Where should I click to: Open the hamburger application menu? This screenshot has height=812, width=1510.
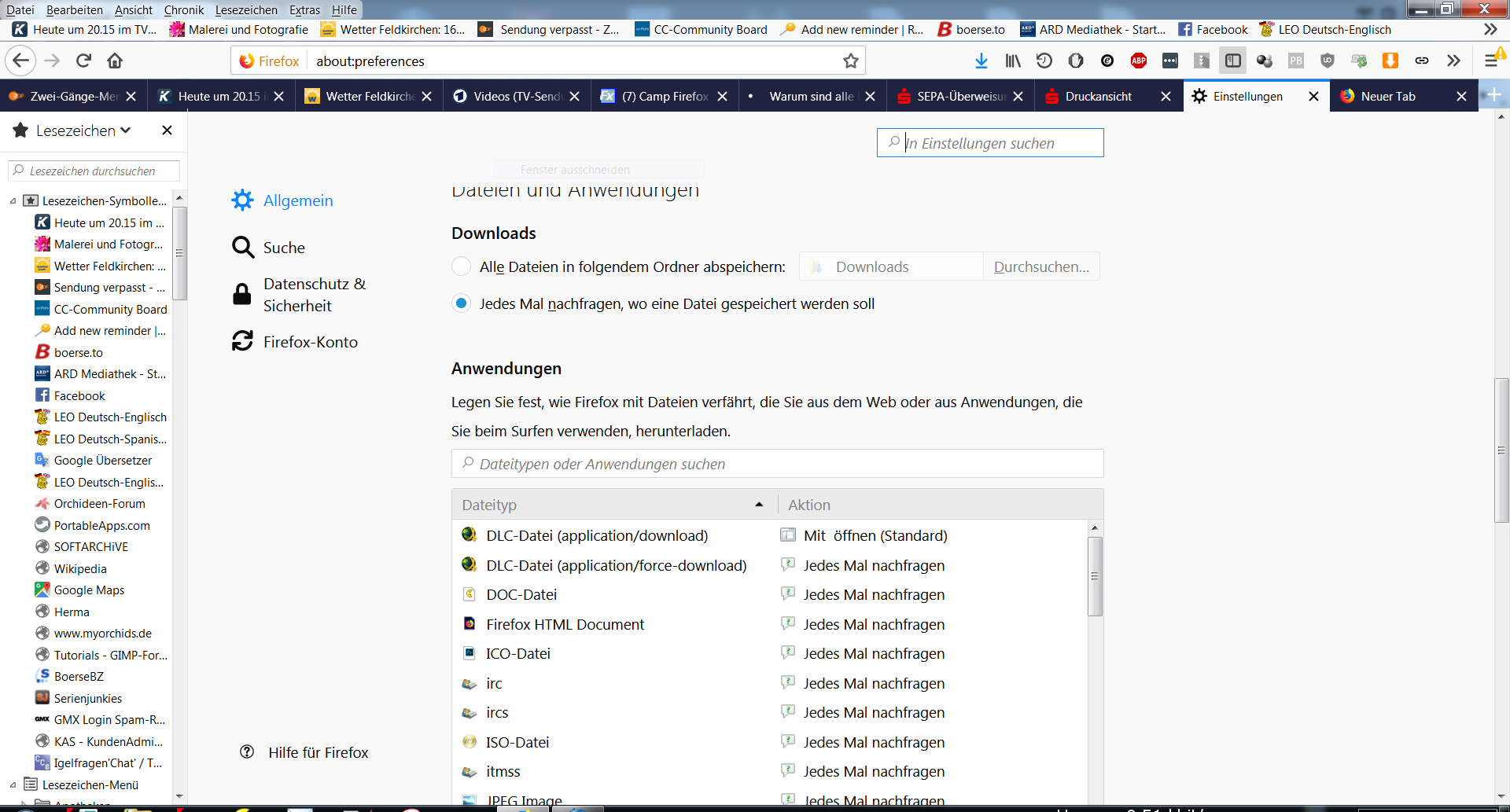click(x=1490, y=61)
